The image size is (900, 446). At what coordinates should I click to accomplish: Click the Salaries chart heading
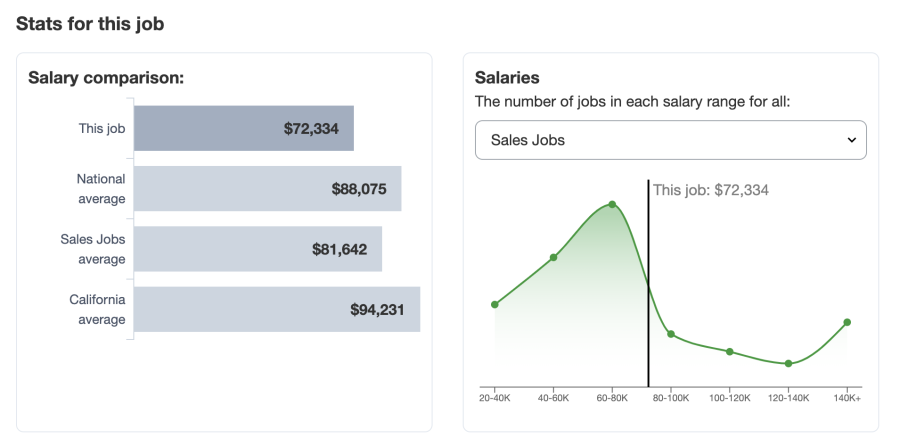tap(507, 77)
